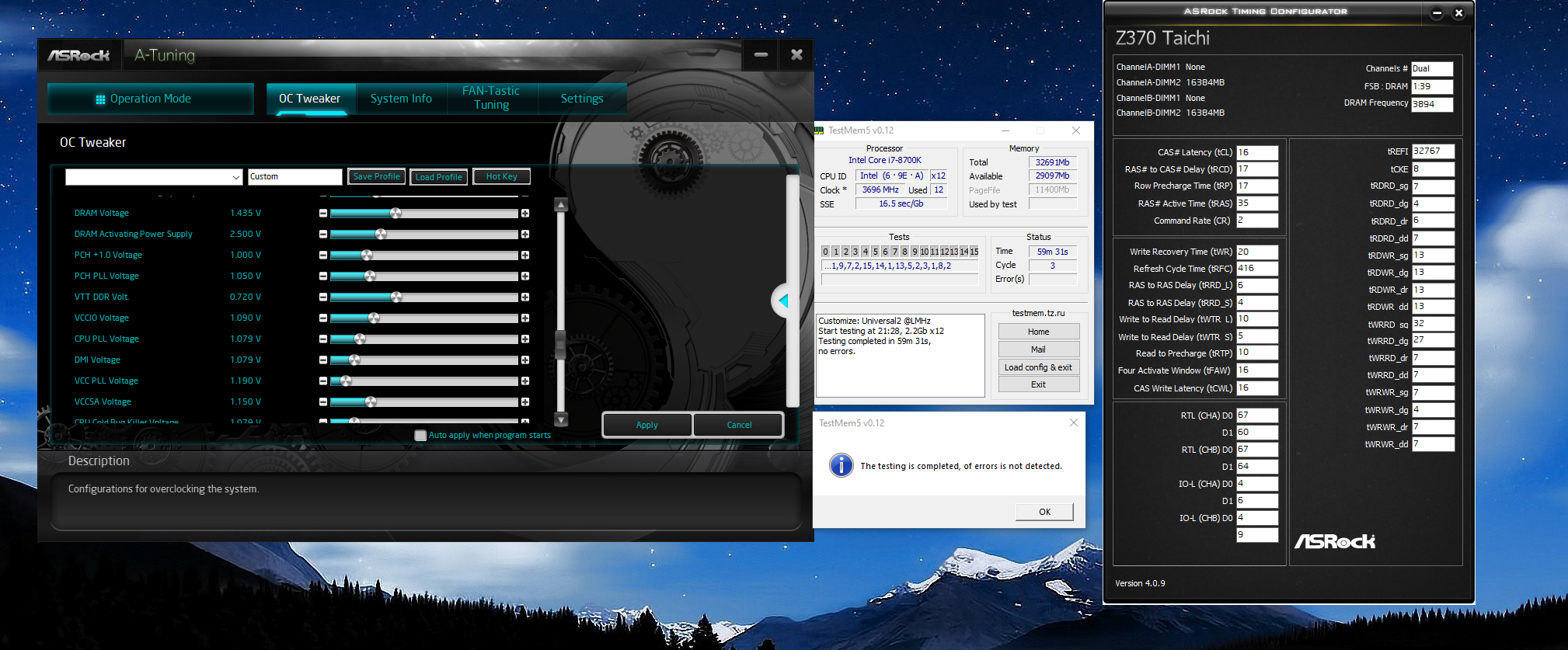The image size is (1568, 650).
Task: Click the ChannelA-DIMM2 16384MB entry
Action: [1170, 82]
